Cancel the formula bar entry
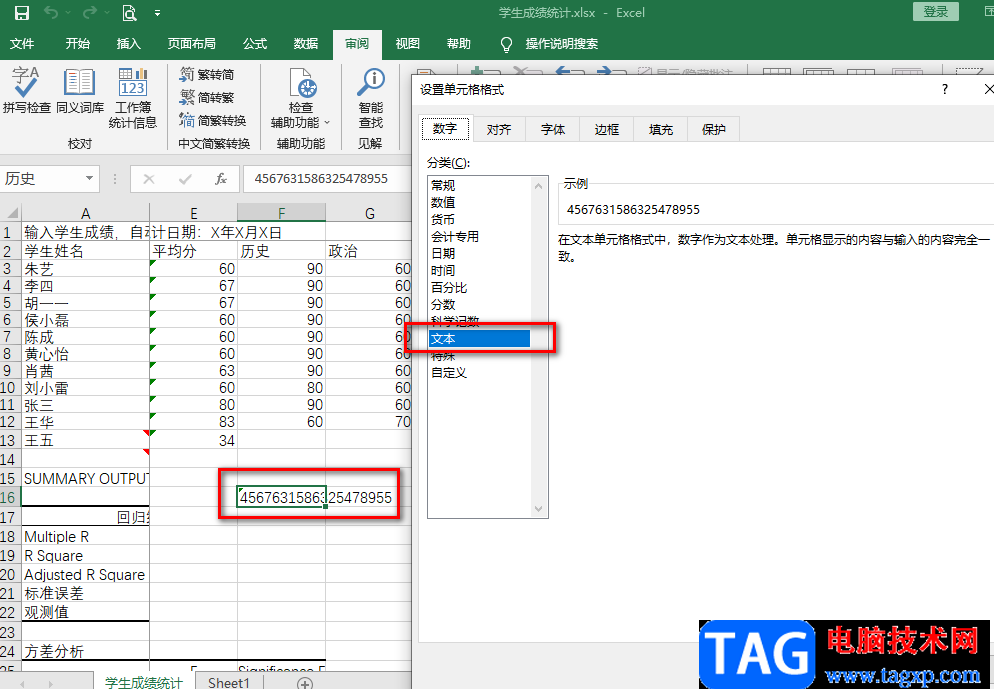Screen dimensions: 994x689 click(x=149, y=179)
